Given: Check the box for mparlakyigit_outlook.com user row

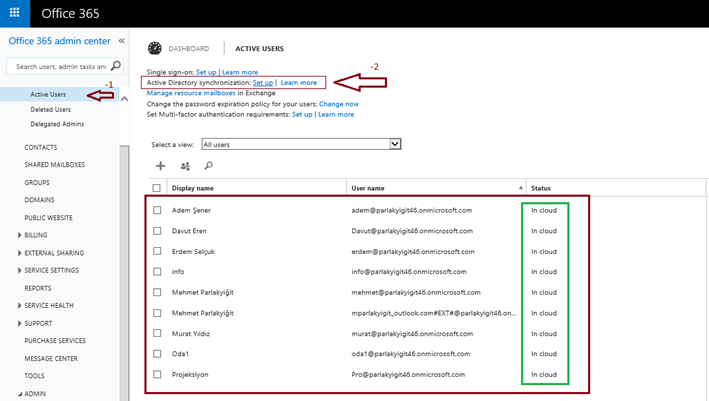Looking at the screenshot, I should (x=157, y=313).
